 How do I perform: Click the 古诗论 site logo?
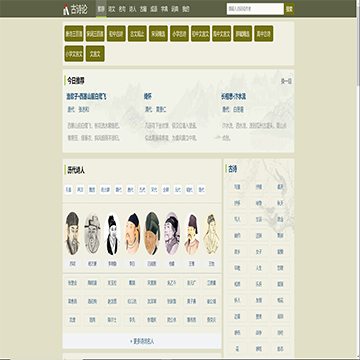(75, 9)
